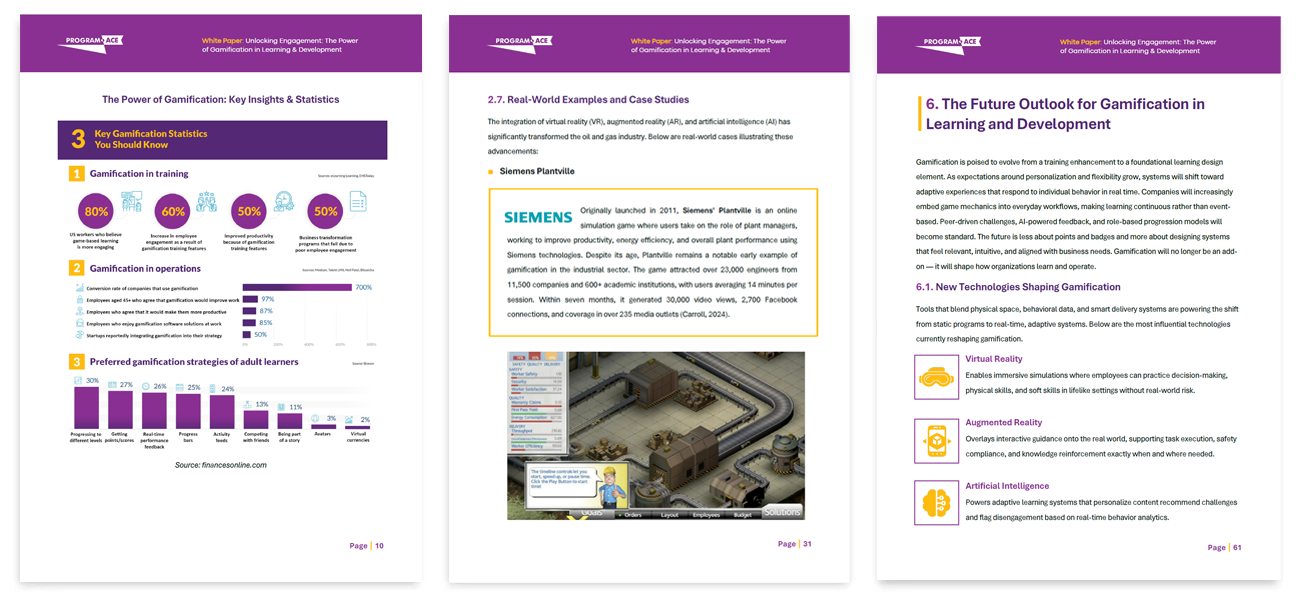The image size is (1296, 596).
Task: Click the 'Page | 10' footer
Action: click(x=366, y=546)
